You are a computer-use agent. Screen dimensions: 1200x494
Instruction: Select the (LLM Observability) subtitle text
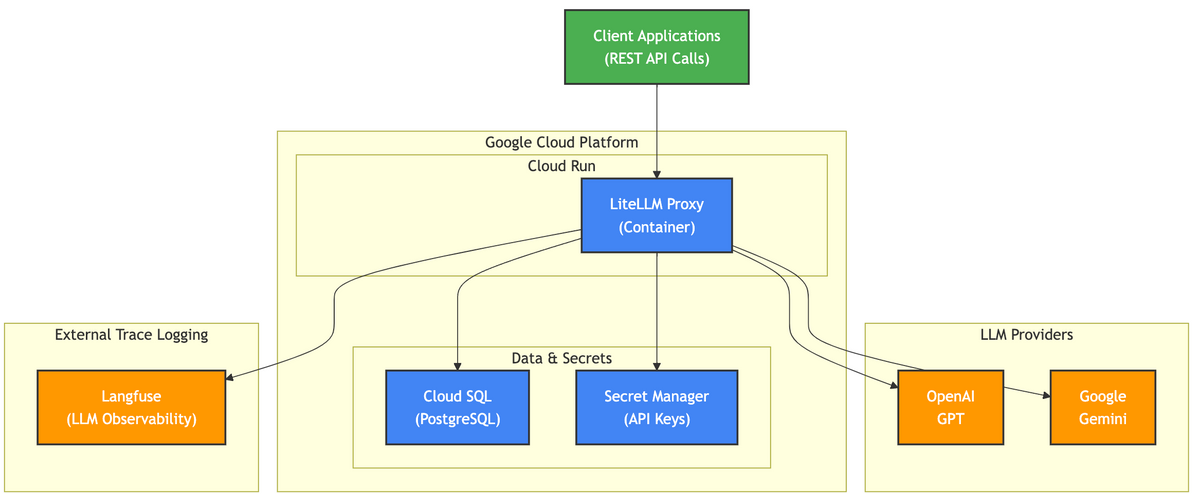pos(131,418)
